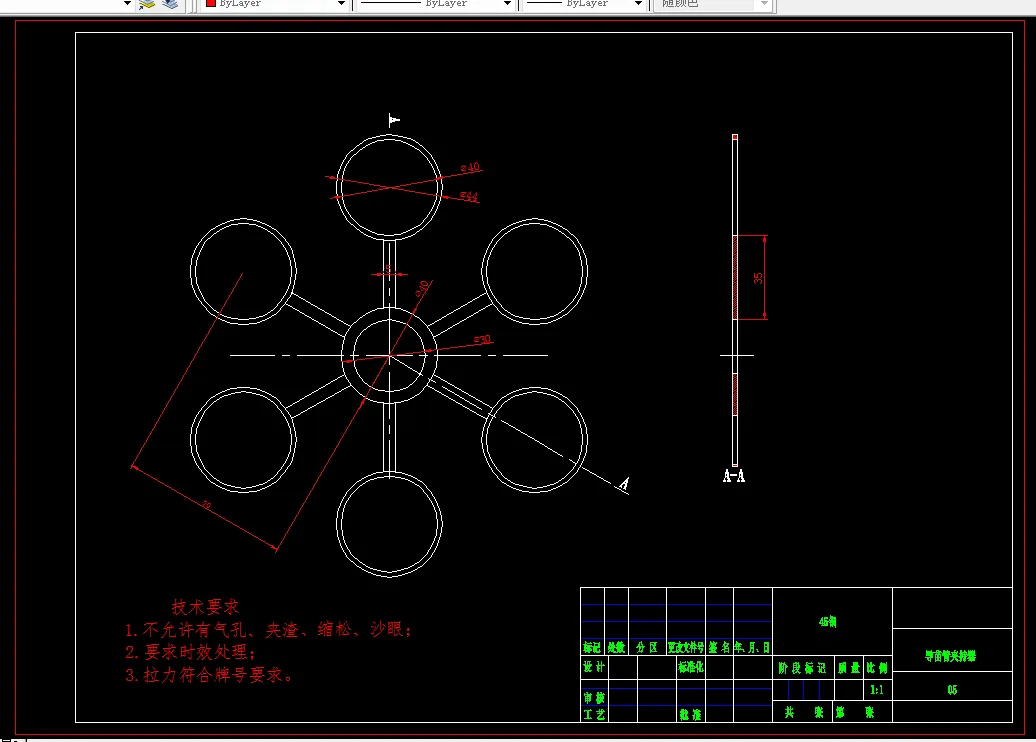1036x742 pixels.
Task: Select note line 2.要求时效处理
Action: click(x=190, y=652)
